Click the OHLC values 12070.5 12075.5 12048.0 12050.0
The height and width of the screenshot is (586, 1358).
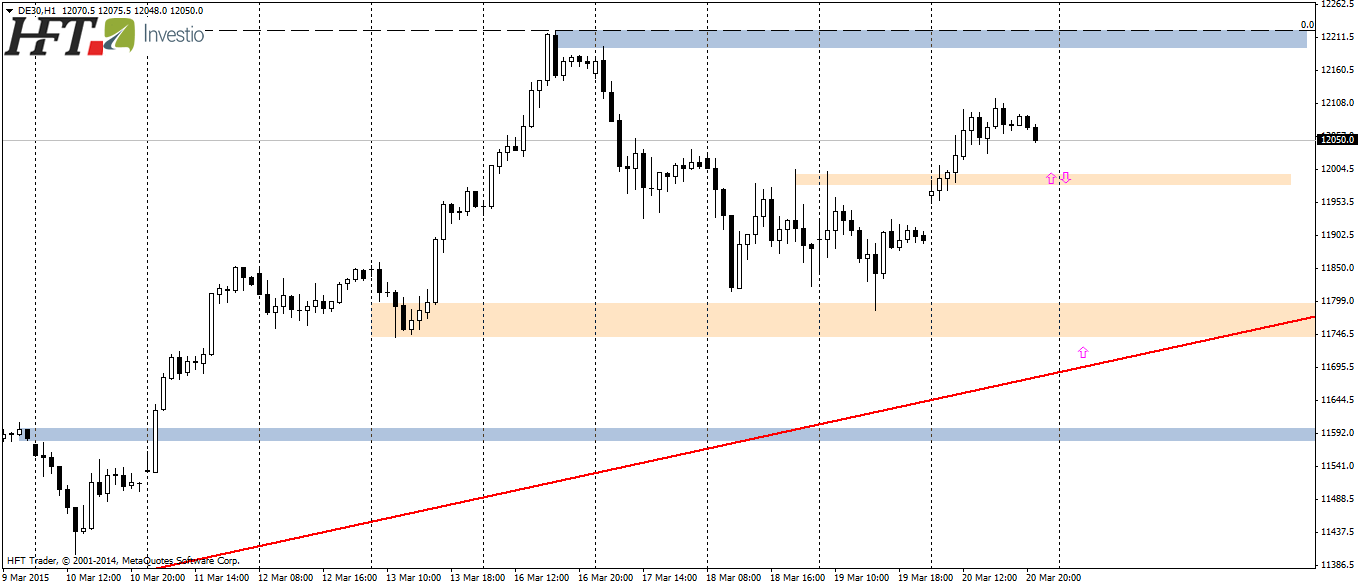coord(135,10)
